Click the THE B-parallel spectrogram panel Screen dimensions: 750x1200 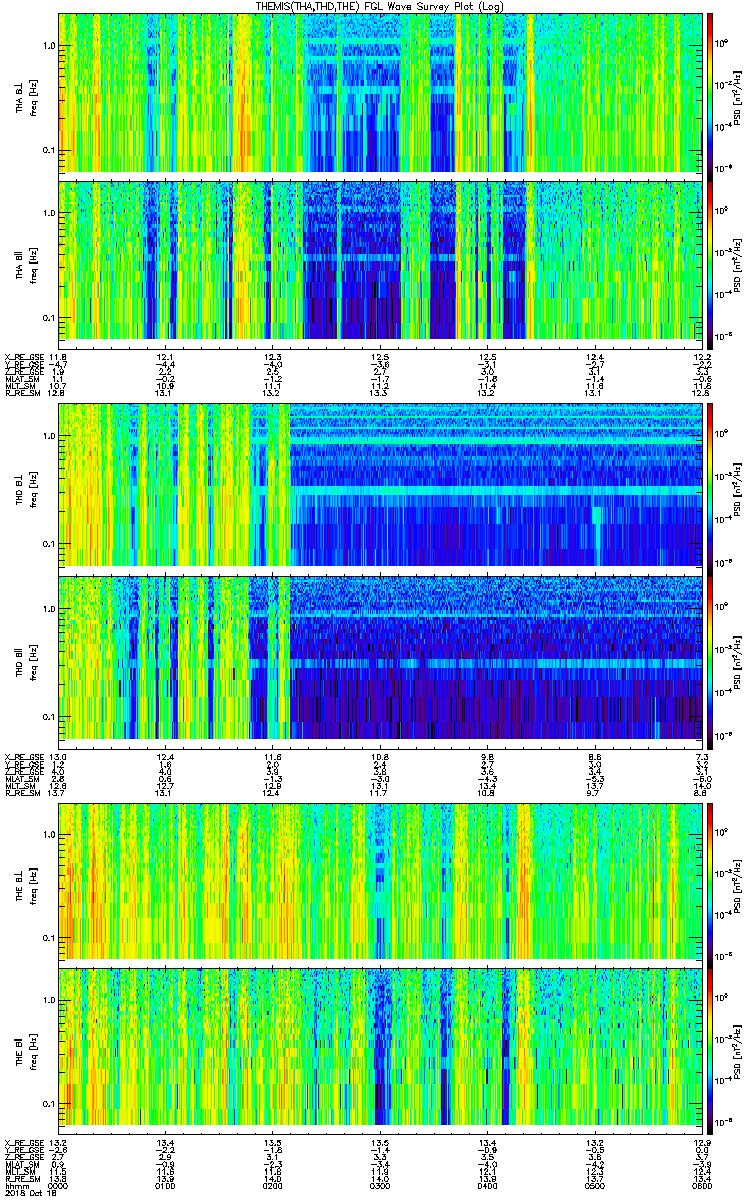pos(380,1049)
